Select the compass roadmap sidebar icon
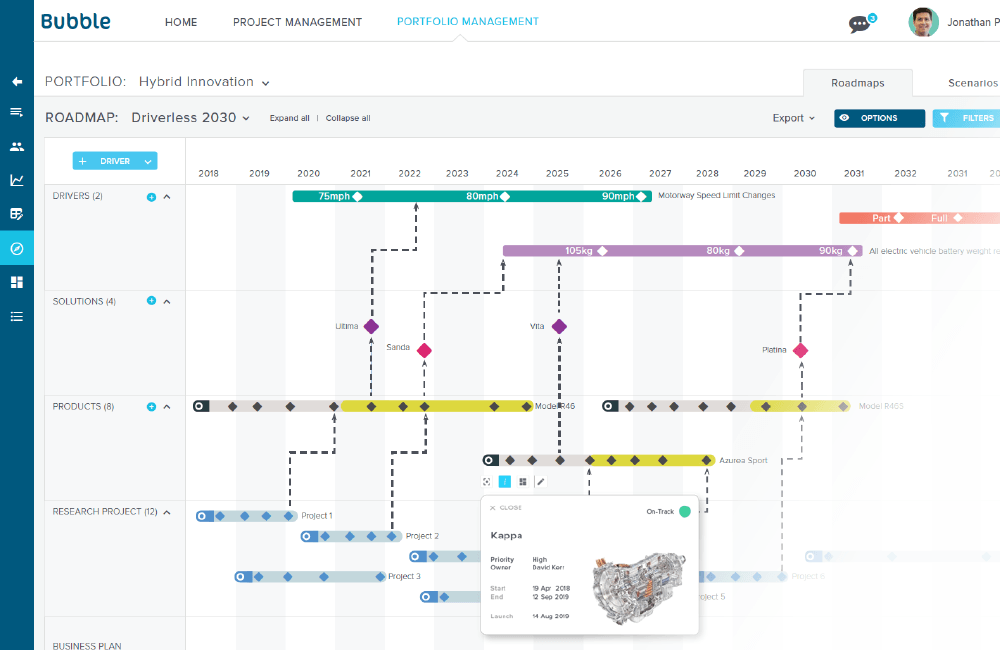This screenshot has width=1000, height=650. pyautogui.click(x=17, y=249)
